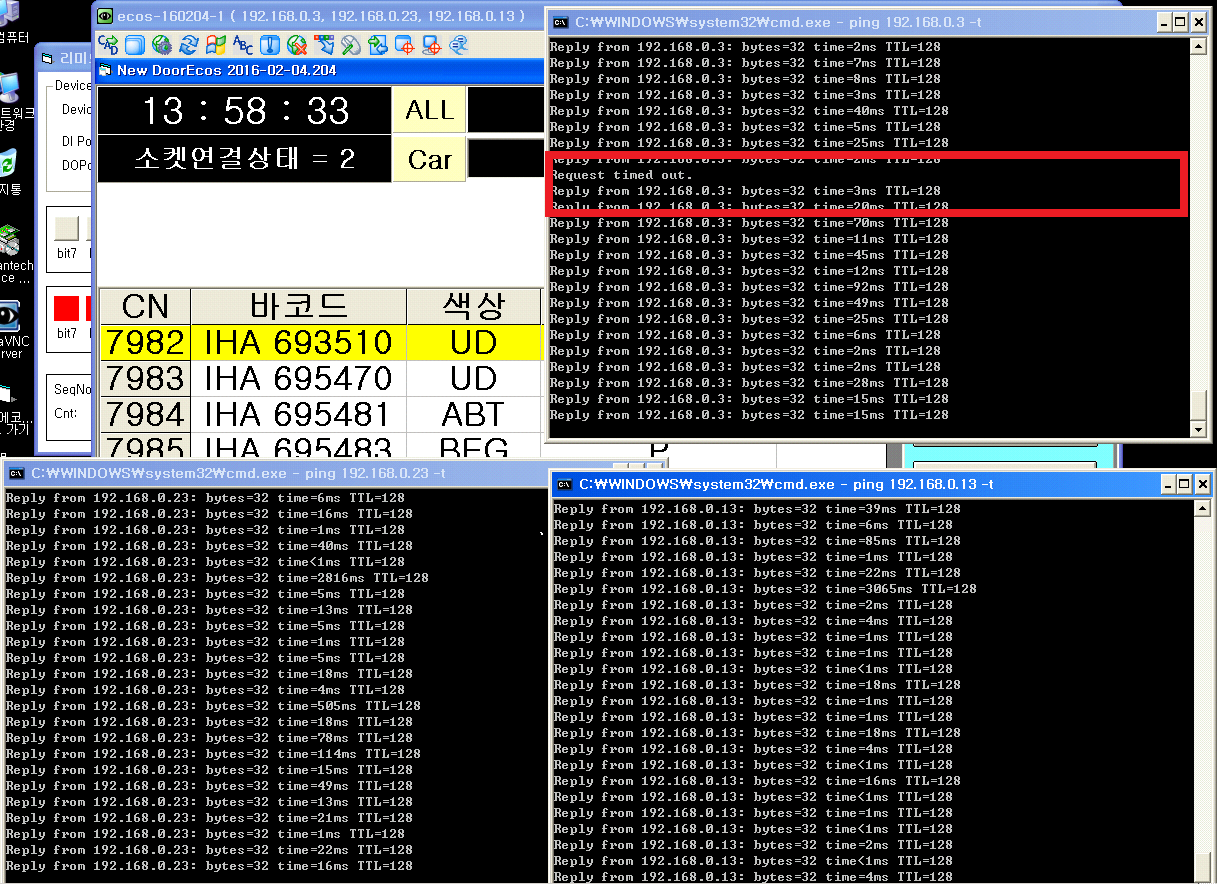Toggle remote input with the mouse icon
The width and height of the screenshot is (1217, 884).
[351, 45]
